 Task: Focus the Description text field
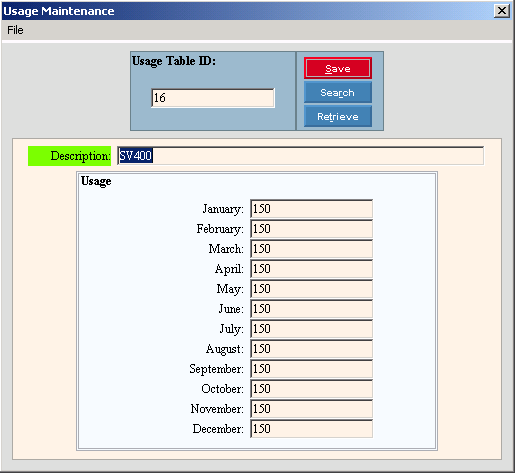click(300, 156)
